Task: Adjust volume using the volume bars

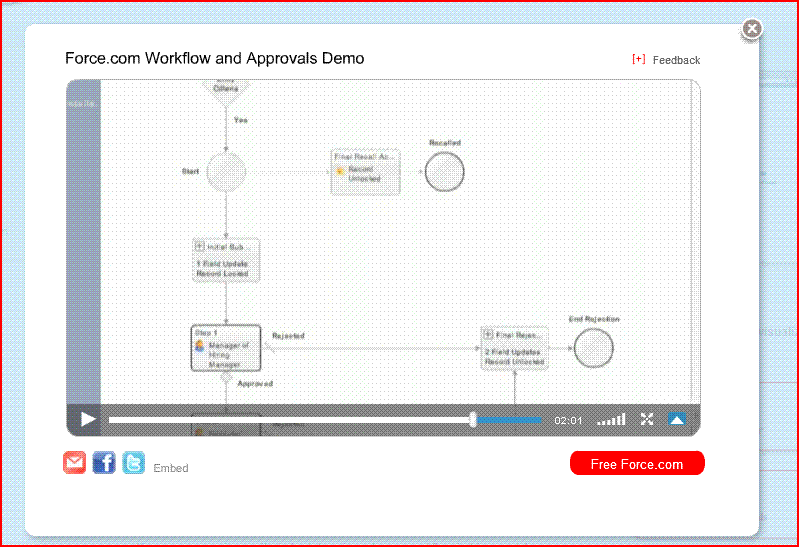Action: coord(611,420)
